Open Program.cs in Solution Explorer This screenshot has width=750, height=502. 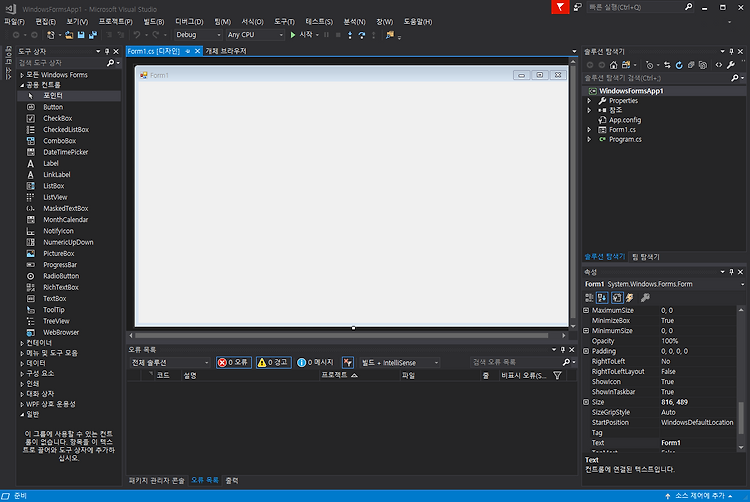(625, 139)
